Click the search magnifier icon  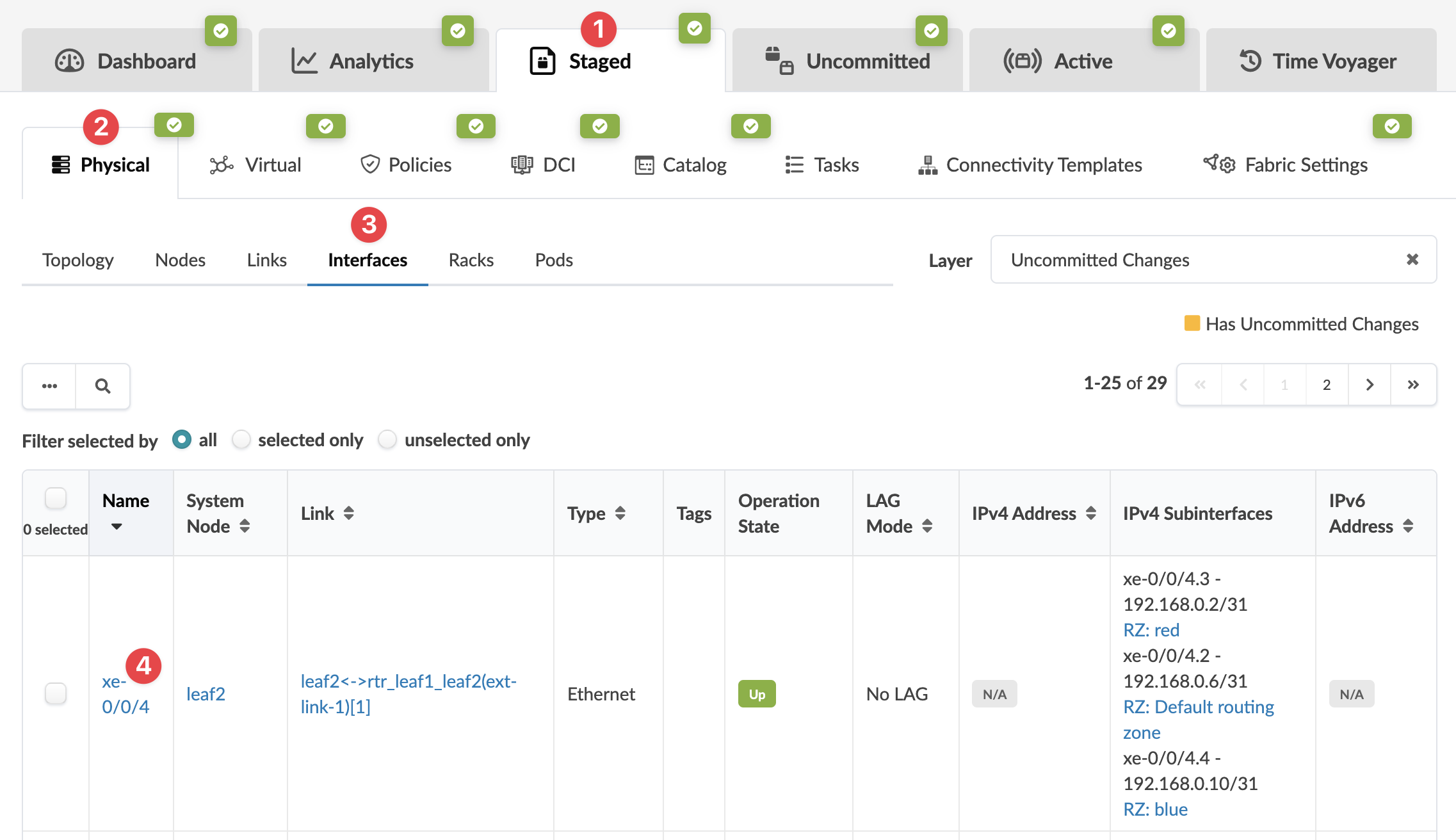[x=102, y=386]
